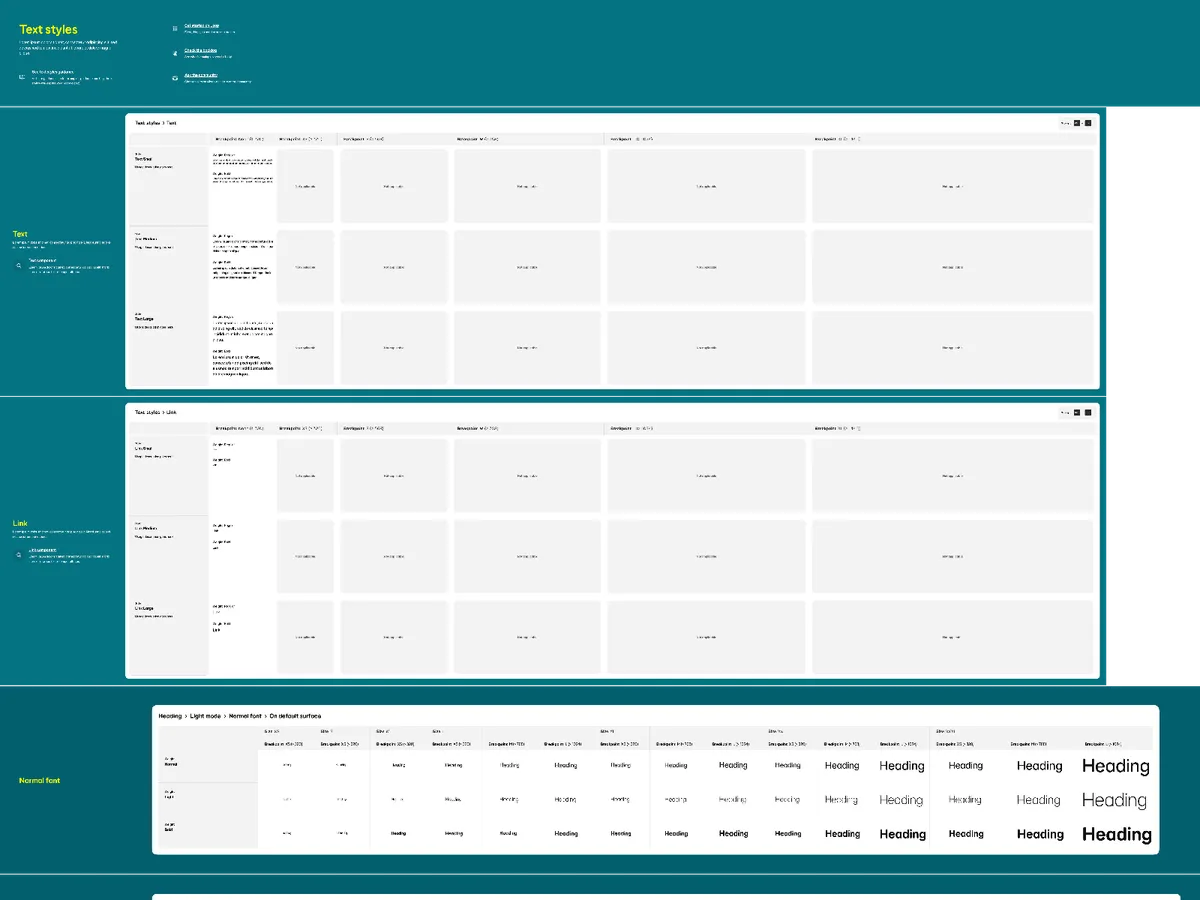Image resolution: width=1200 pixels, height=900 pixels.
Task: Select the largest light-weight Heading sample
Action: (x=1114, y=800)
